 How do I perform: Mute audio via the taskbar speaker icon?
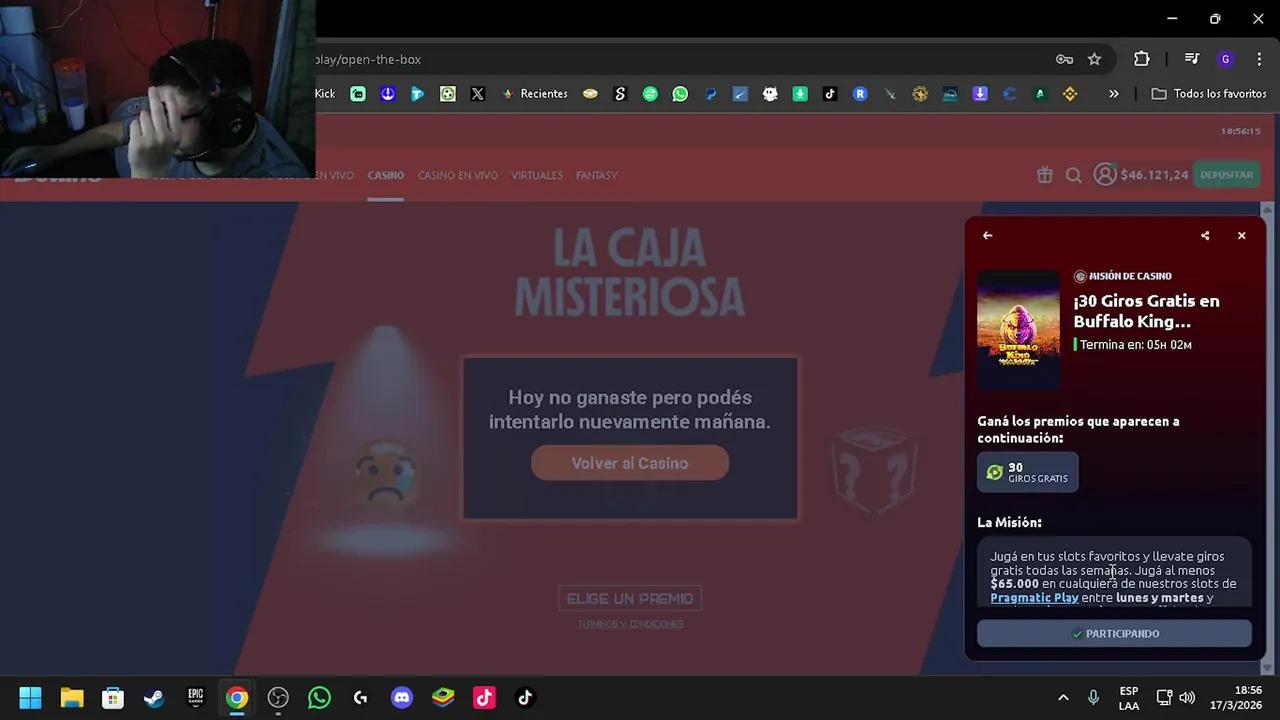(x=1187, y=697)
